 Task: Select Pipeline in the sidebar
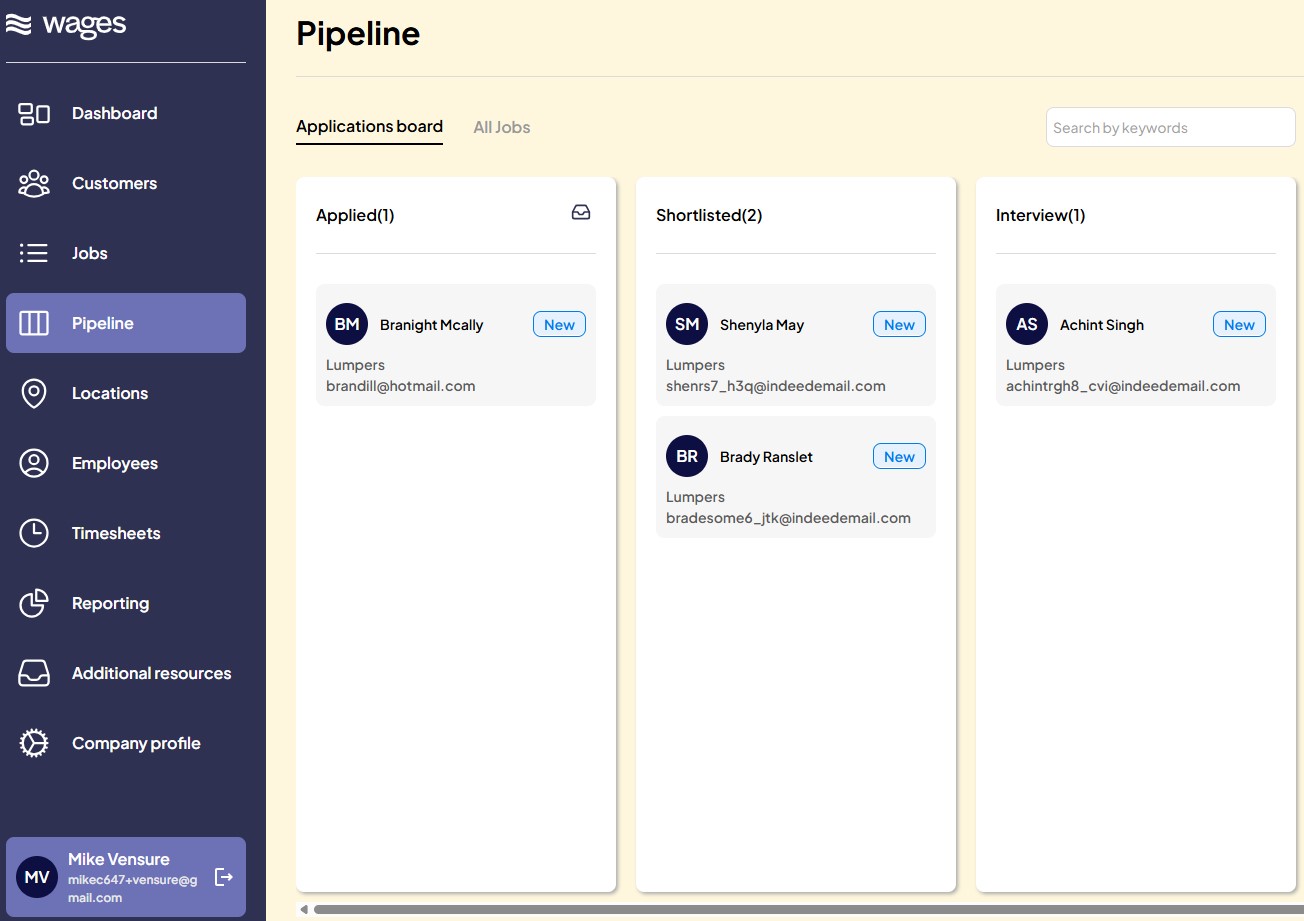tap(126, 323)
